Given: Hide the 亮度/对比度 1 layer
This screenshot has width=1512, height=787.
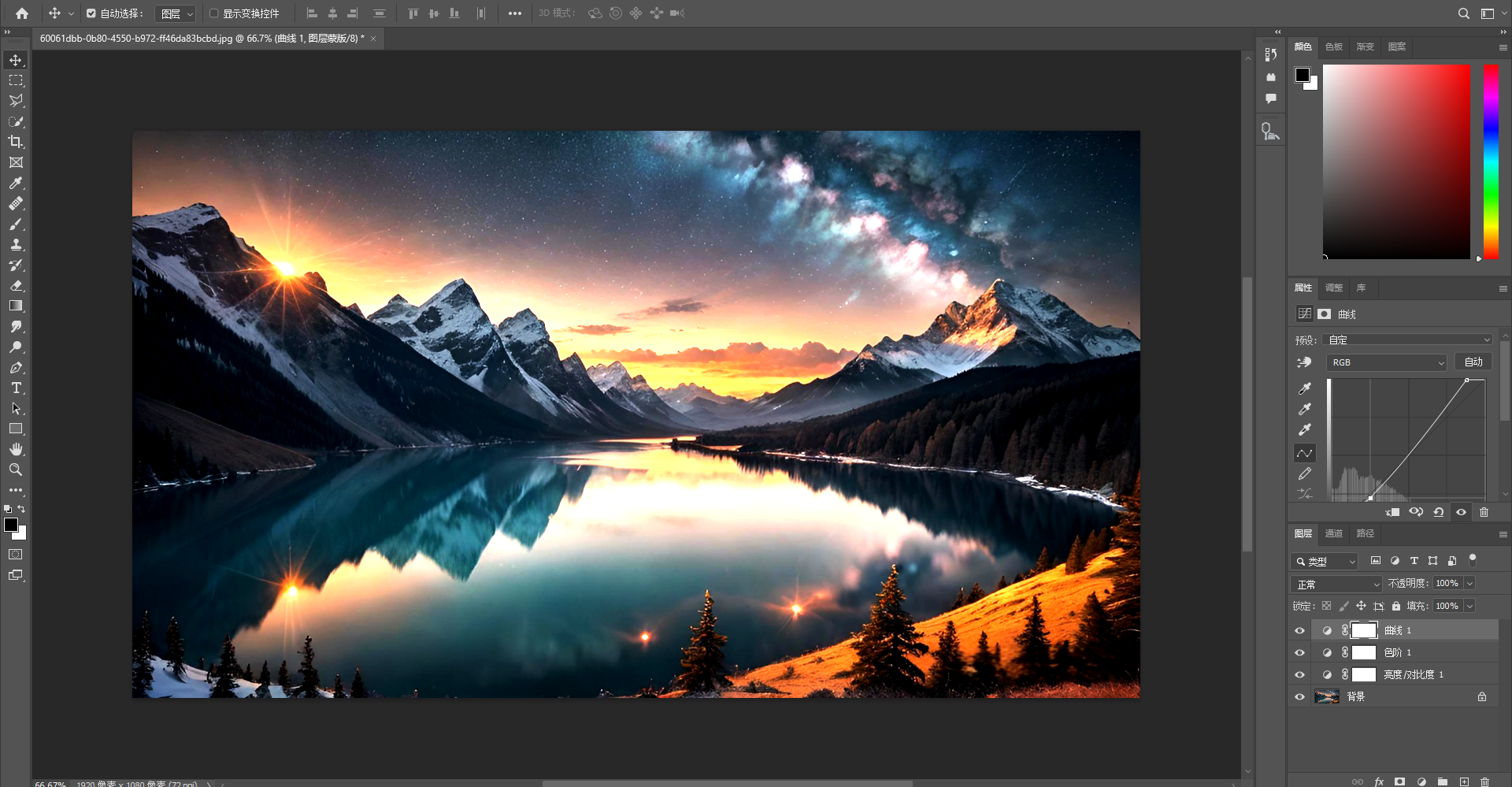Looking at the screenshot, I should [1299, 674].
